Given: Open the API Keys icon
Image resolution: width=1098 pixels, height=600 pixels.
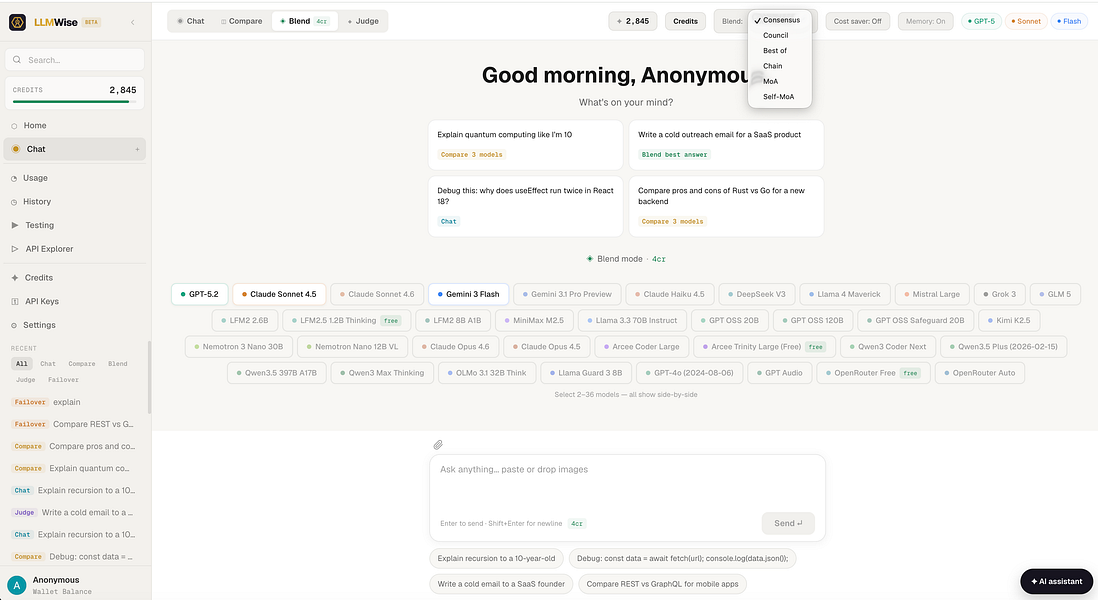Looking at the screenshot, I should pos(15,301).
